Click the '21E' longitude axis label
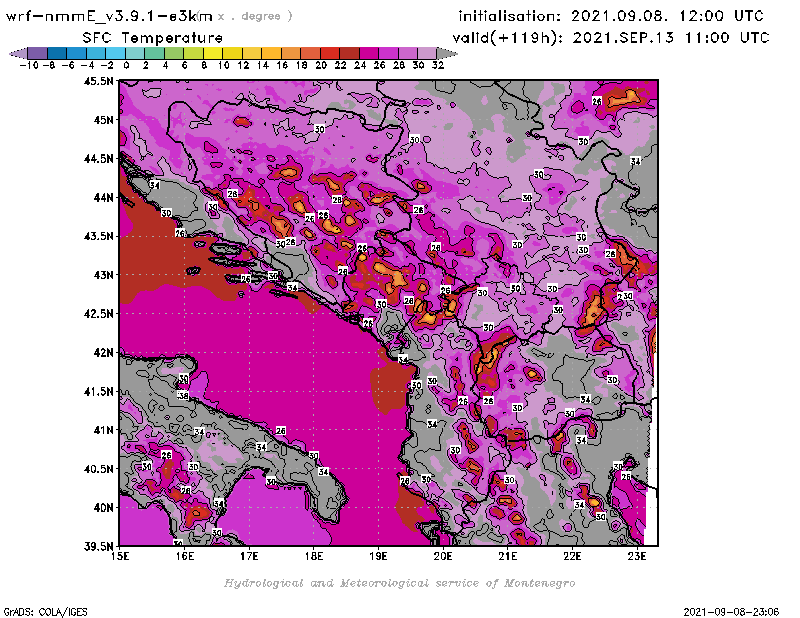This screenshot has height=618, width=800. [508, 556]
